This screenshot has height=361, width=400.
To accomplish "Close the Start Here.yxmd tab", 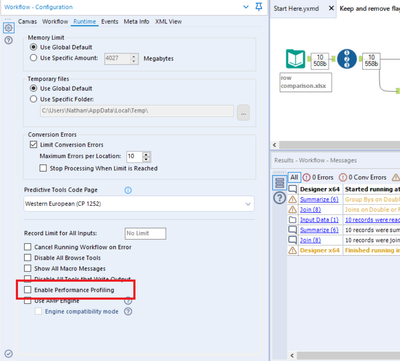I will pyautogui.click(x=331, y=8).
